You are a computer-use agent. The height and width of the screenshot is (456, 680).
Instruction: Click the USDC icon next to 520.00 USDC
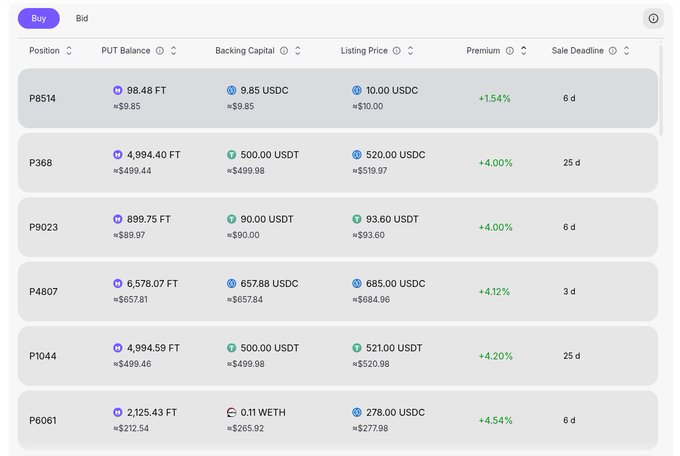tap(356, 154)
